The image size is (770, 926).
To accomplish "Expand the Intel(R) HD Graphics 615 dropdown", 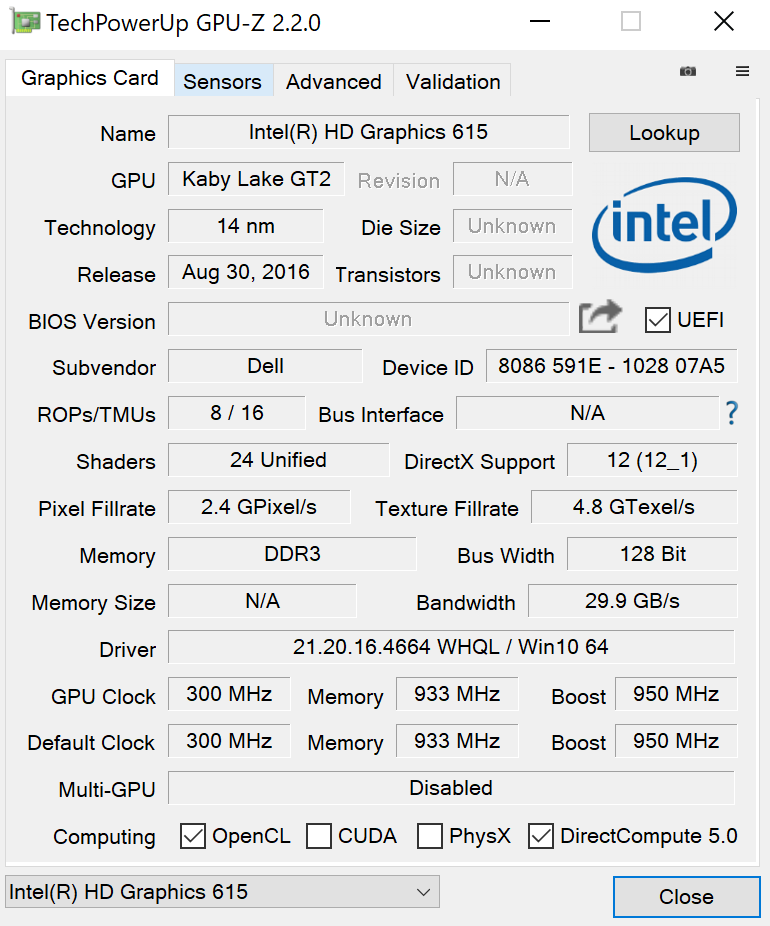I will coord(222,892).
